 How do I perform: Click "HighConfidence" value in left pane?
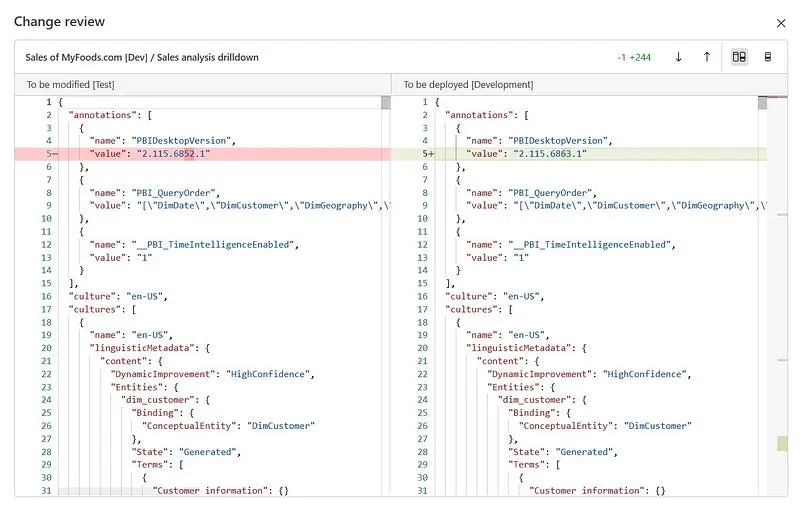(268, 374)
